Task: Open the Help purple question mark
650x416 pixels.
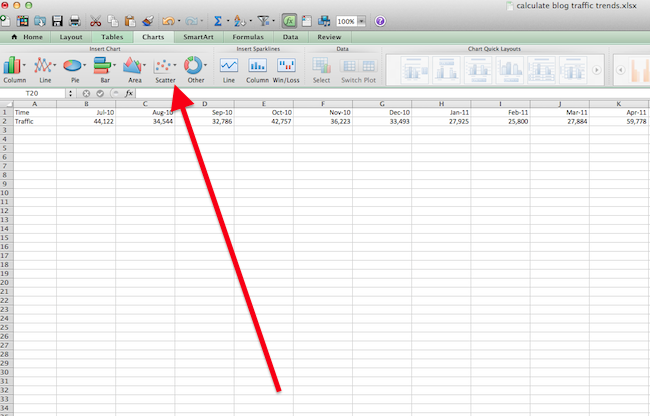Action: (x=381, y=20)
